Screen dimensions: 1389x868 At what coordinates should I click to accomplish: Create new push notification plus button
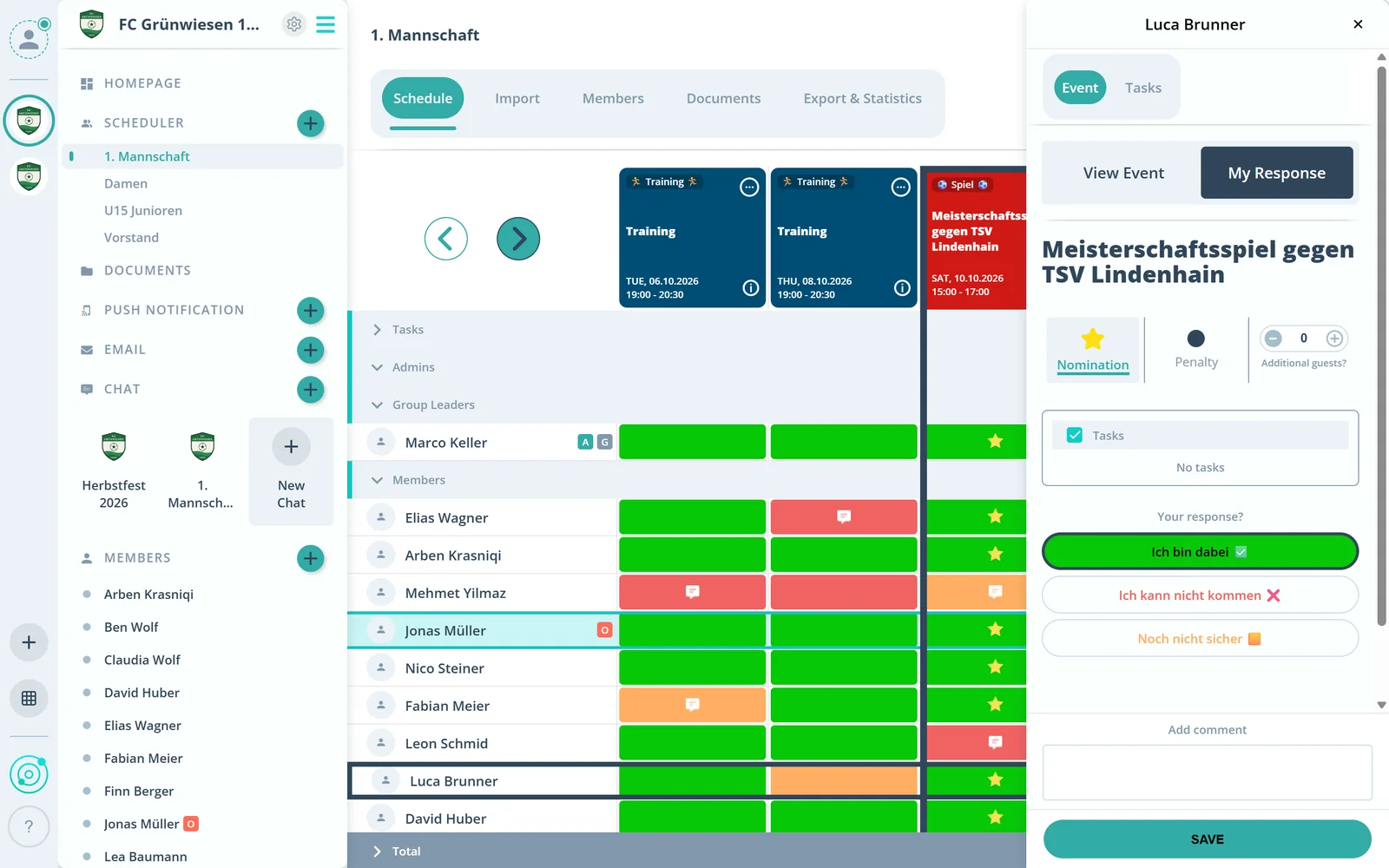coord(311,310)
